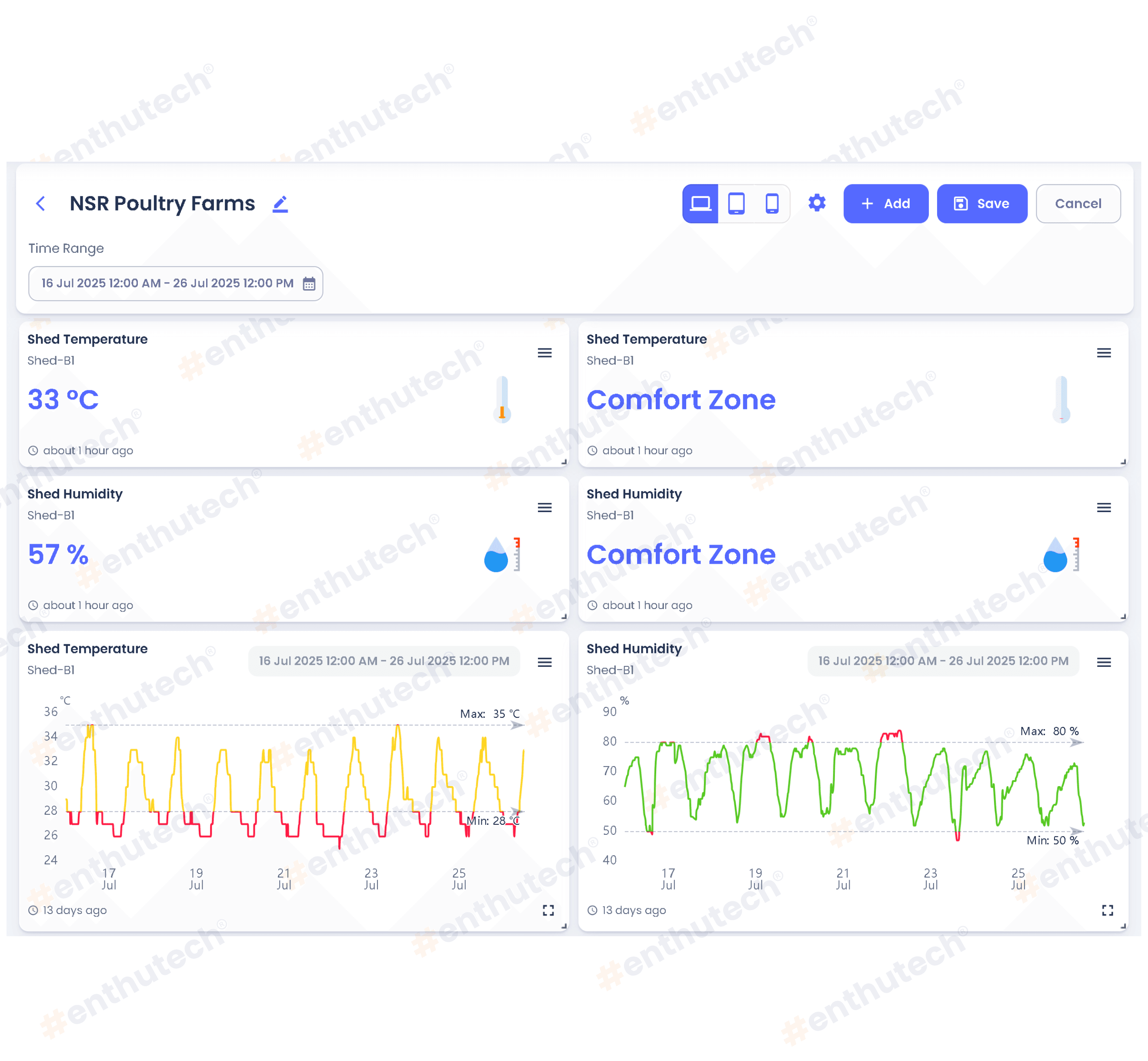Click thermometer icon on temperature Comfort Zone card
Image resolution: width=1148 pixels, height=1061 pixels.
[x=1061, y=399]
